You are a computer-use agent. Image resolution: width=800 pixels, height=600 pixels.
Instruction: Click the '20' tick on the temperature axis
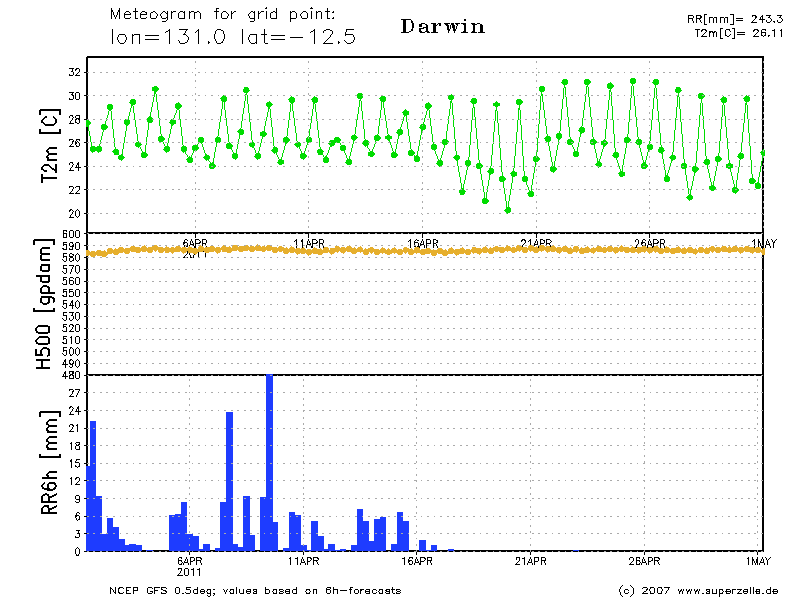tap(74, 214)
